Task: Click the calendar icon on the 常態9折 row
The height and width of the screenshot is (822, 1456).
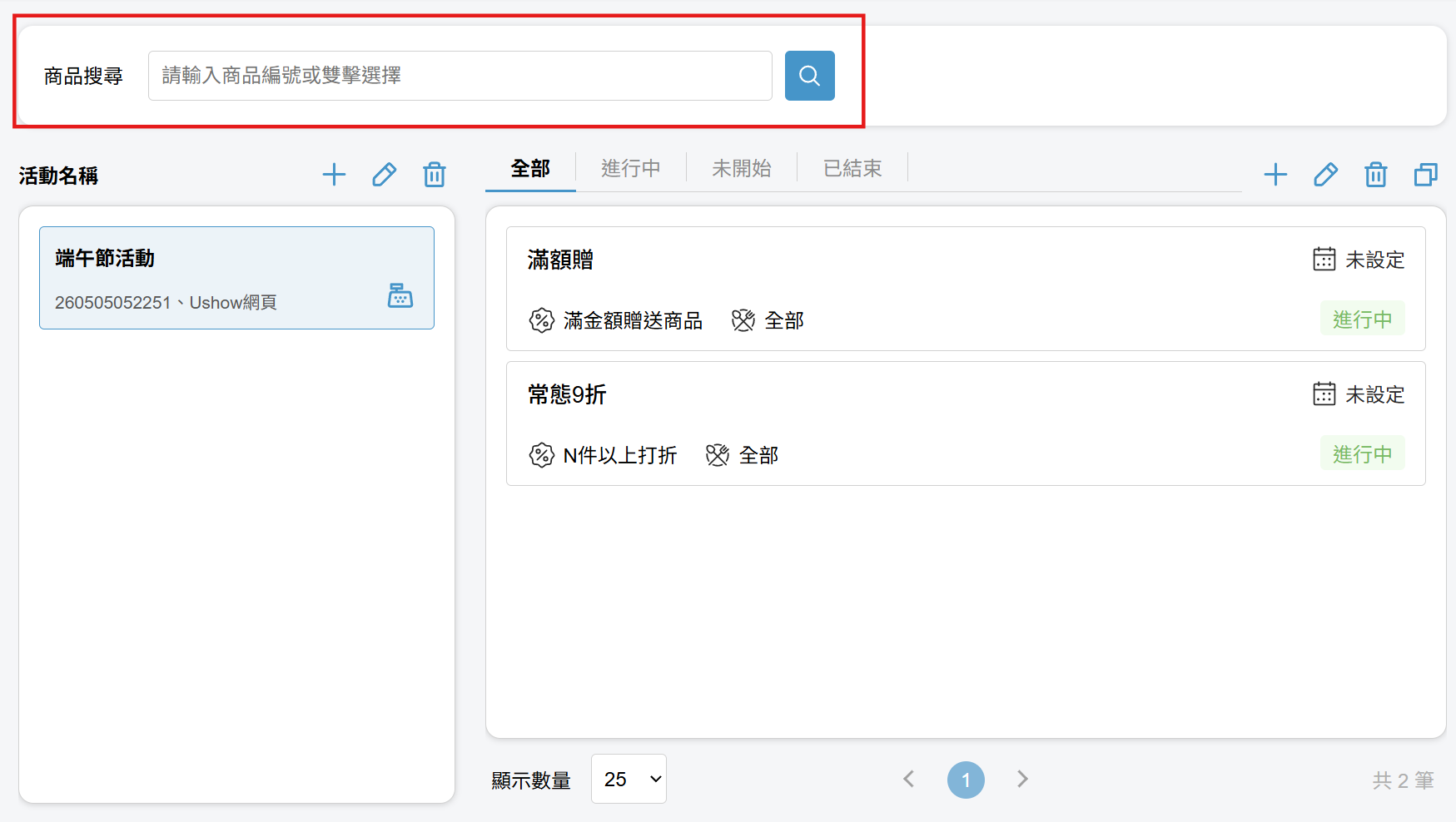Action: [x=1324, y=394]
